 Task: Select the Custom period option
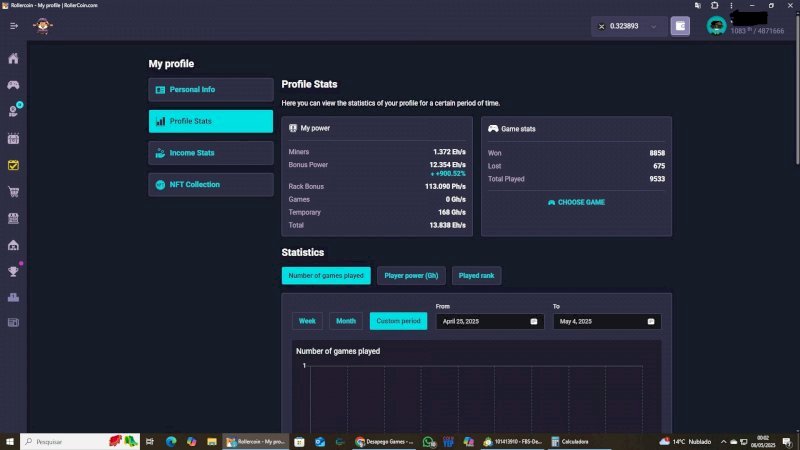398,321
